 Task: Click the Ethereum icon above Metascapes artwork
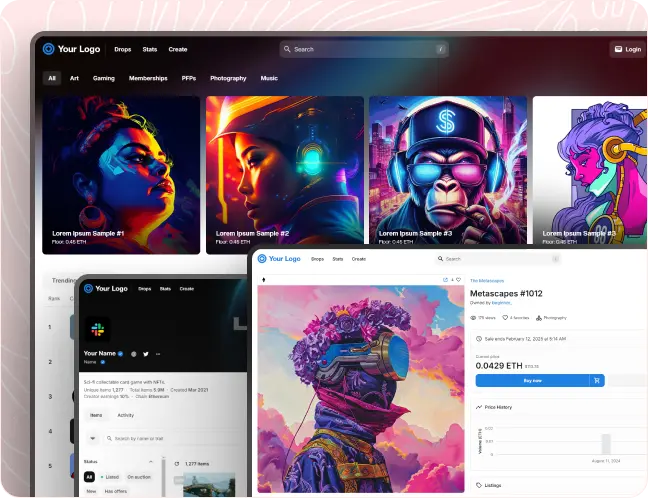click(264, 280)
